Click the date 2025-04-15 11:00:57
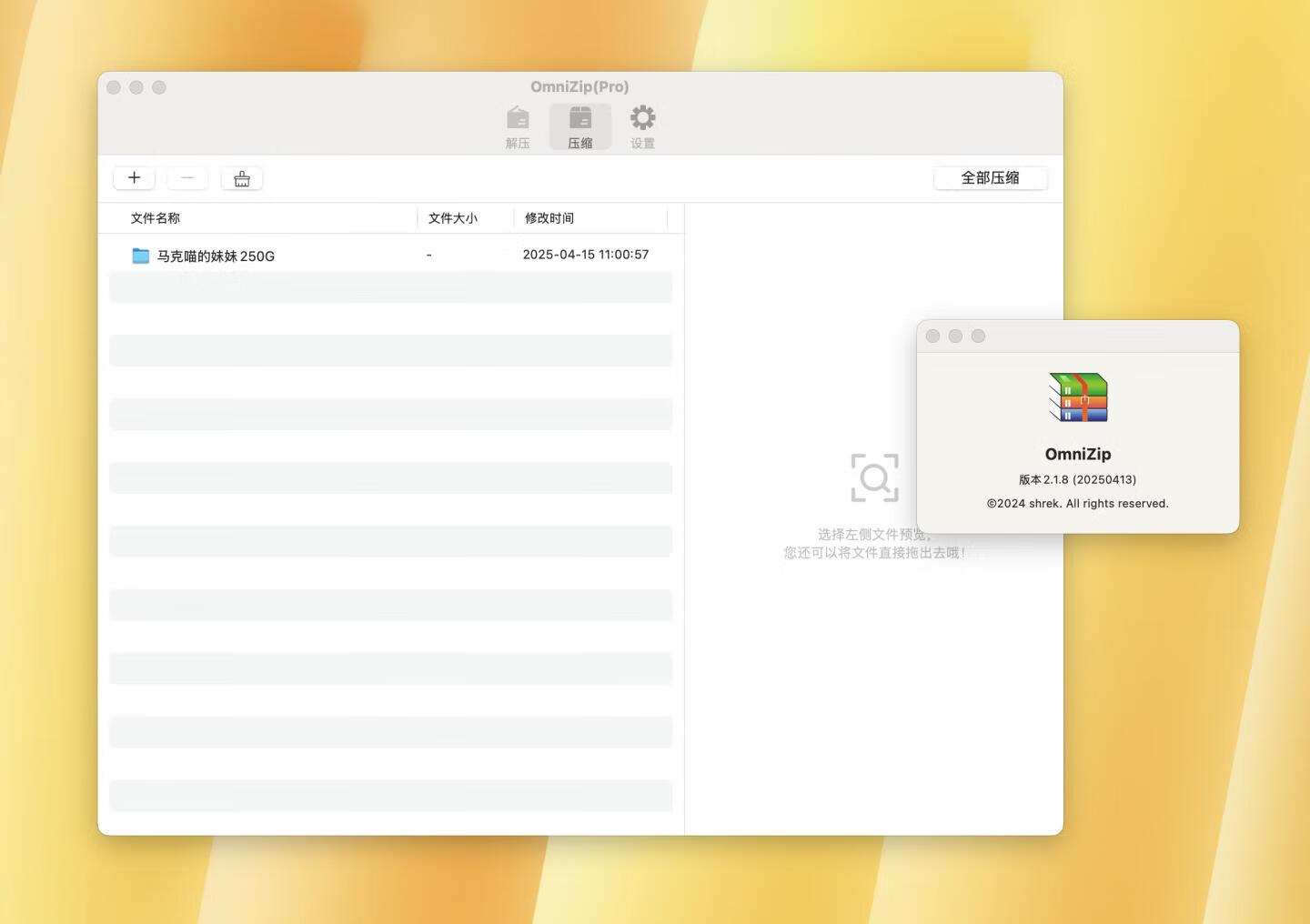Screen dimensions: 1310x924 pyautogui.click(x=586, y=255)
